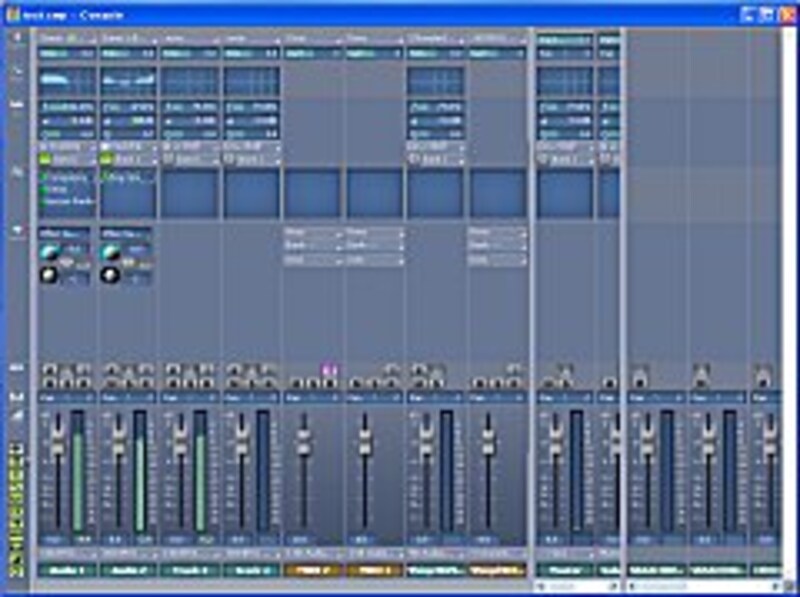
Task: Click the FX bin on the Track 3 strip
Action: point(190,194)
